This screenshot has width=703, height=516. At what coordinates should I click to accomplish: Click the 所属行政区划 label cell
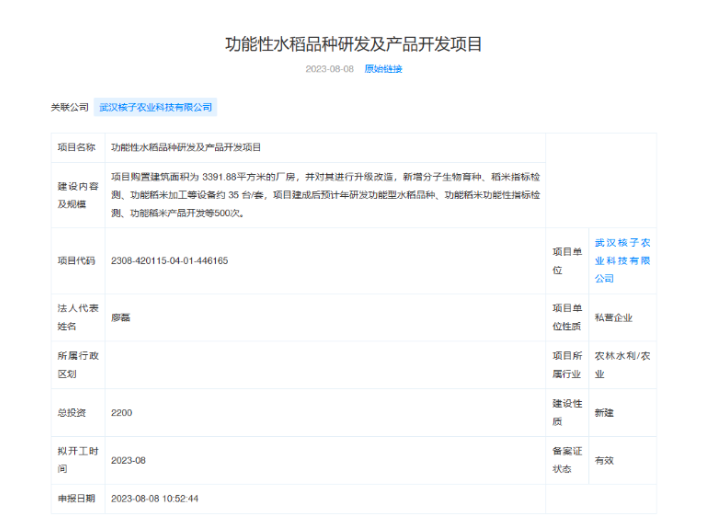pos(76,365)
